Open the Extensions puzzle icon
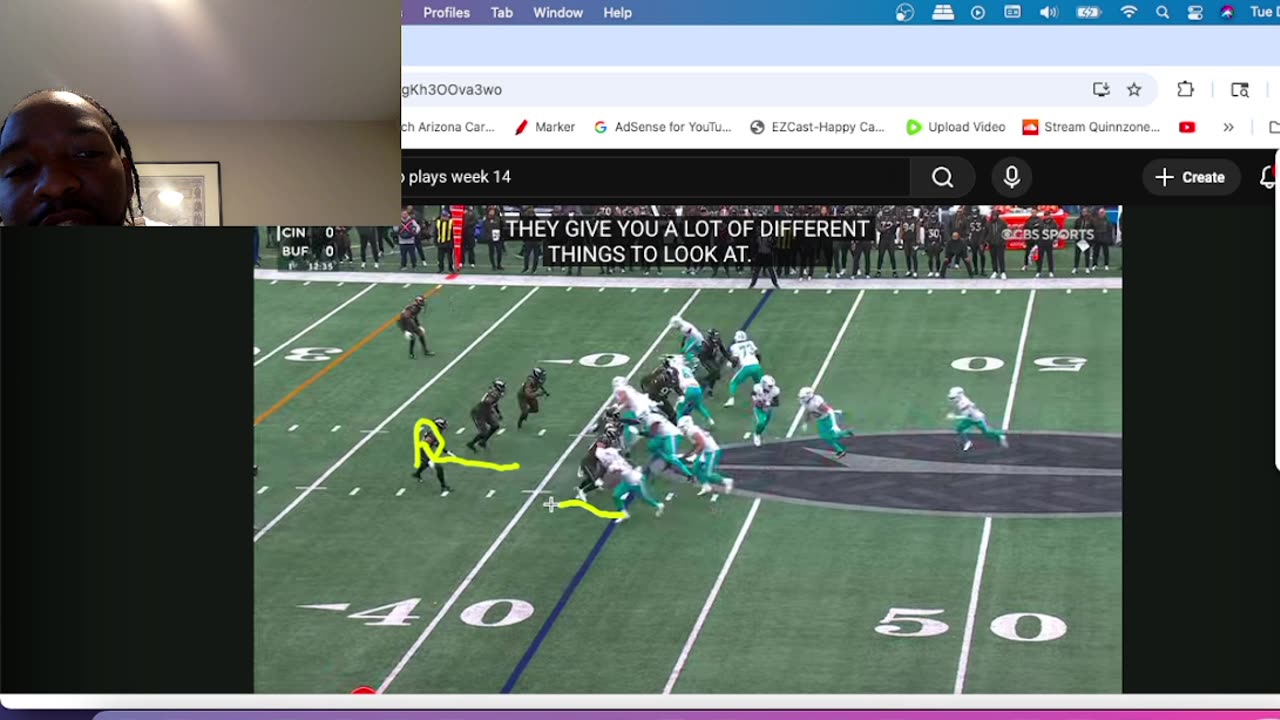Image resolution: width=1280 pixels, height=720 pixels. click(x=1185, y=90)
